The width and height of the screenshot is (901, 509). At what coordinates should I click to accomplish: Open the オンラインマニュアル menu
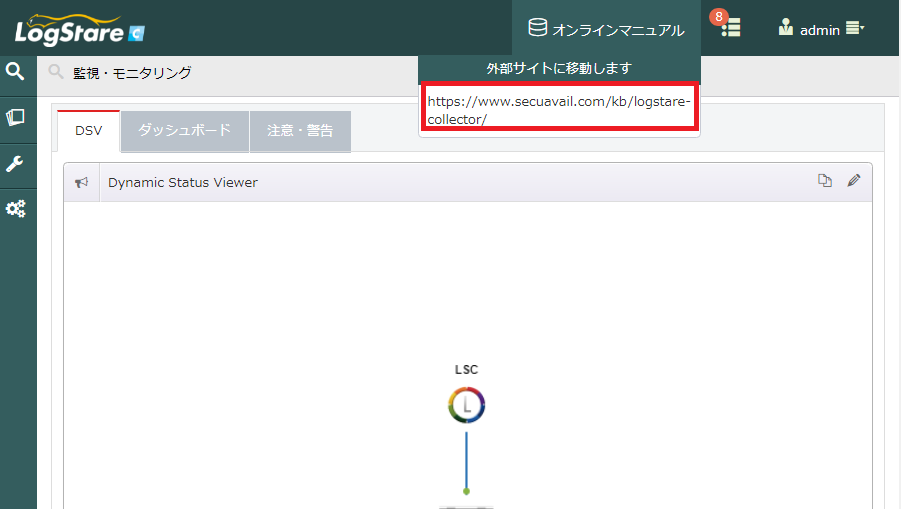click(x=606, y=29)
